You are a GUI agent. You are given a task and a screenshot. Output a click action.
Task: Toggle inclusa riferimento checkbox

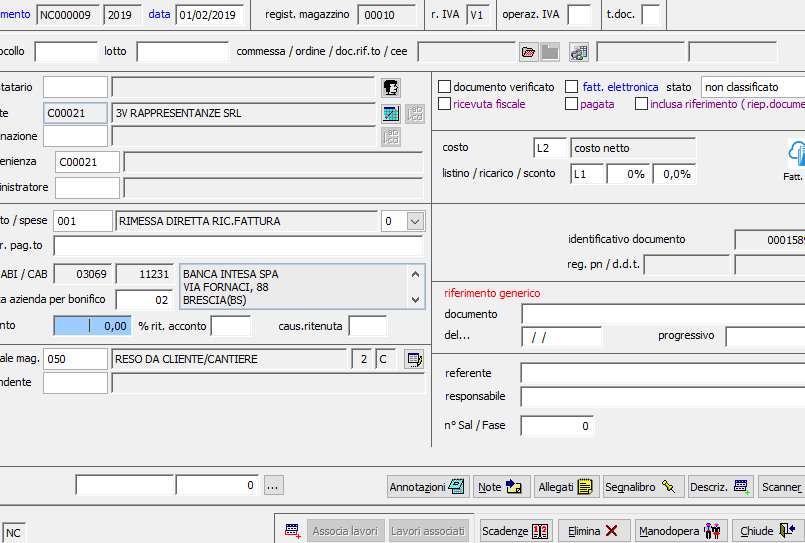coord(641,104)
